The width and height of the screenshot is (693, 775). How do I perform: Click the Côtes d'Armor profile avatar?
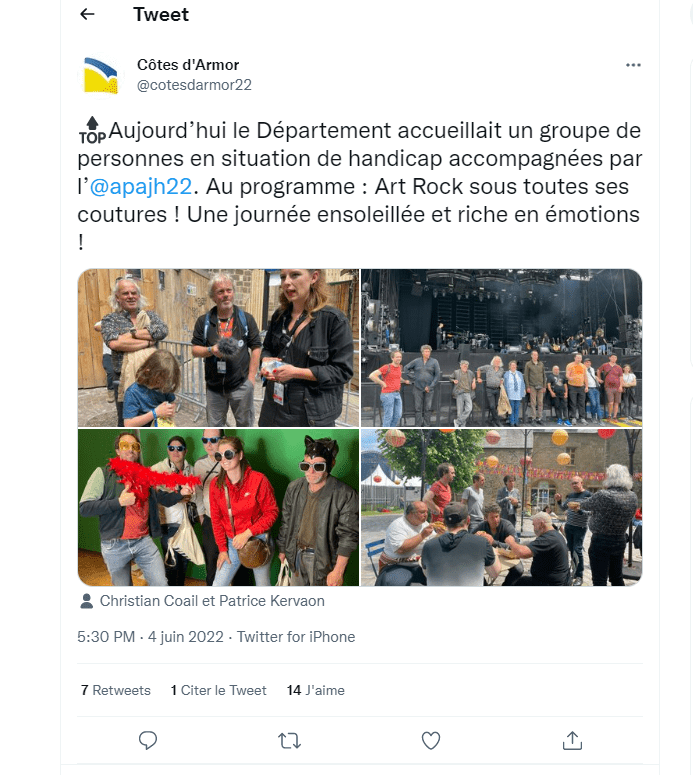100,75
